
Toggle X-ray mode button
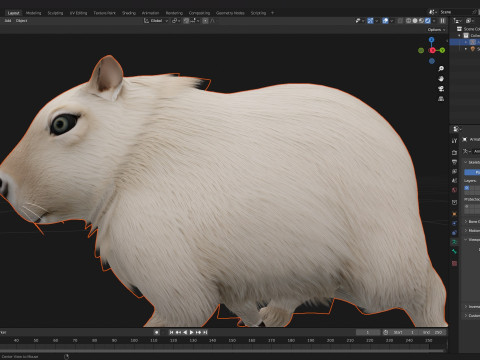click(400, 21)
